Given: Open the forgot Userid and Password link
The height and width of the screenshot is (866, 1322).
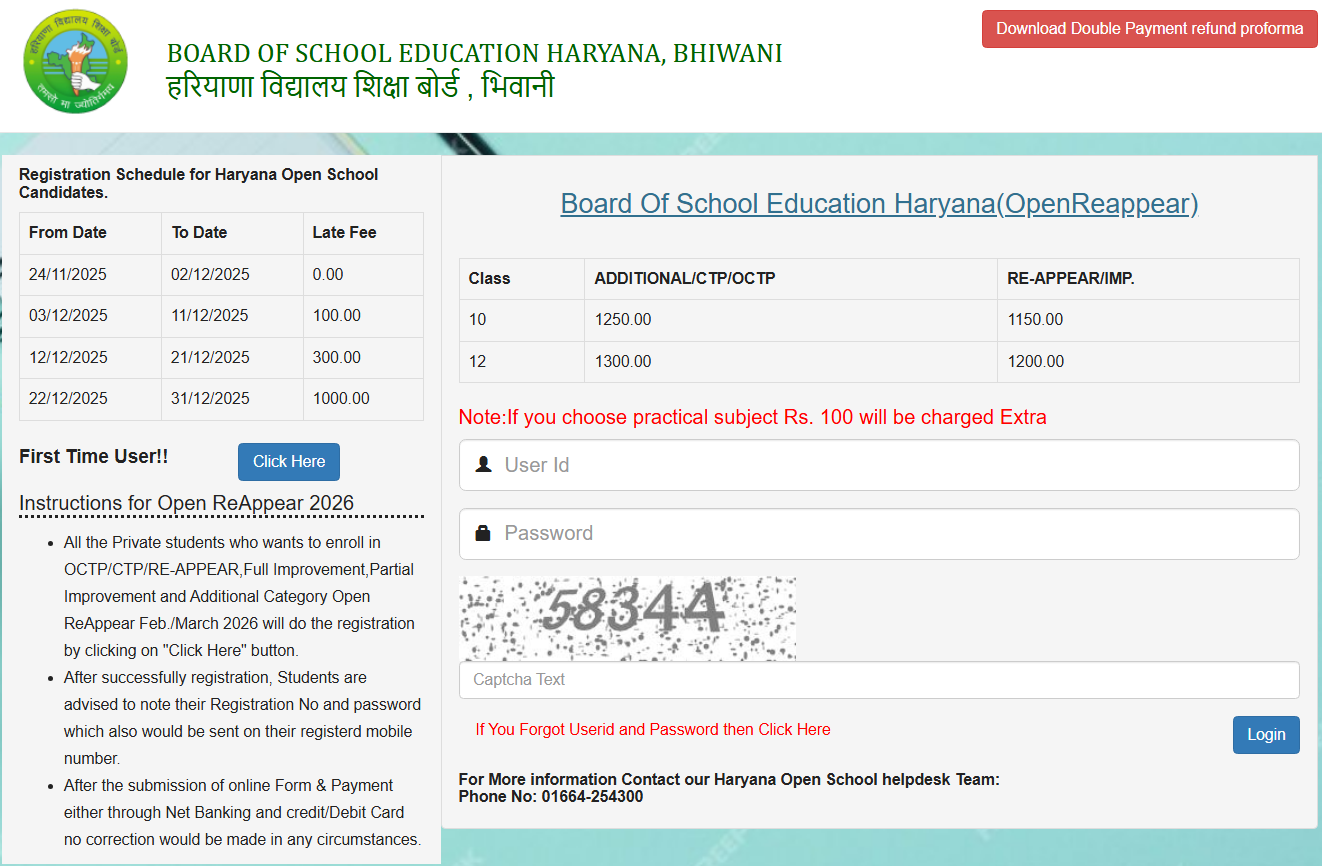Looking at the screenshot, I should click(652, 729).
